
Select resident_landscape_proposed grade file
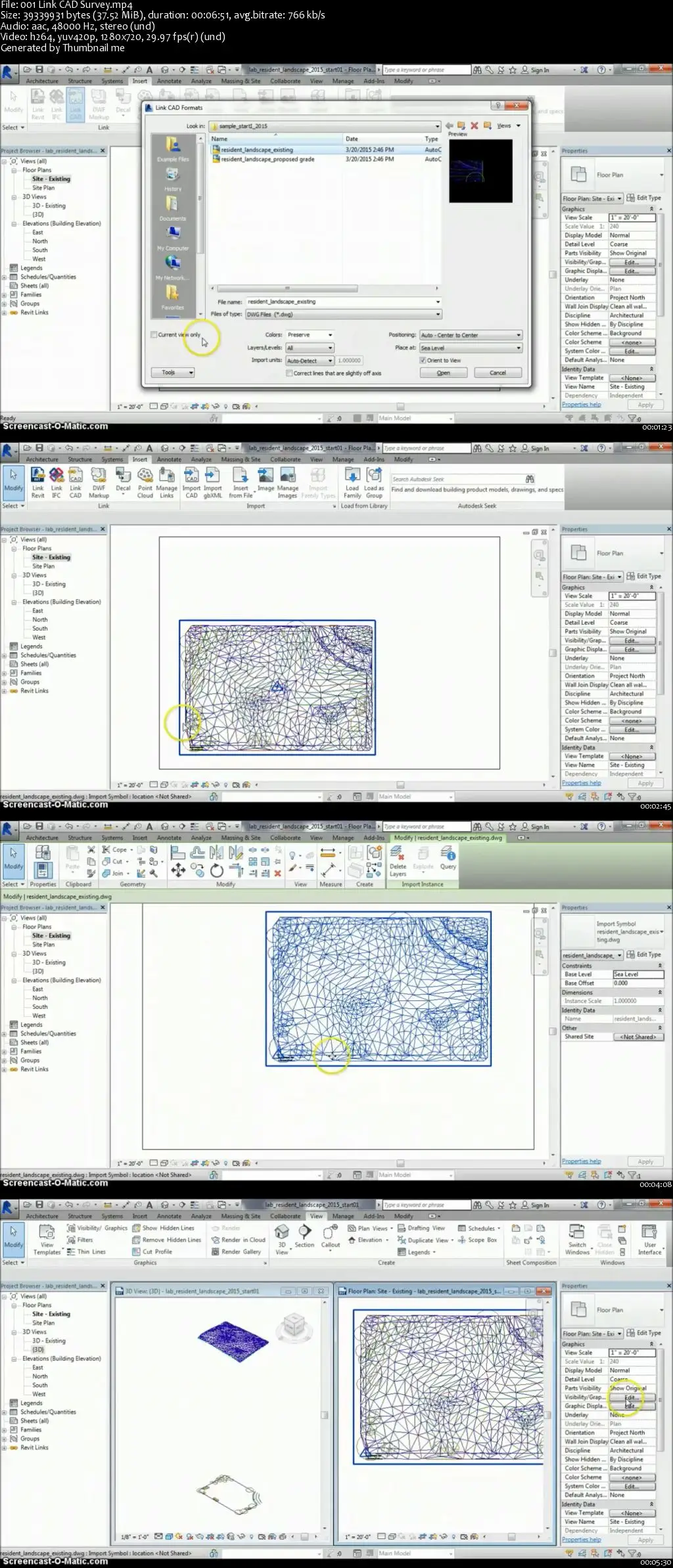[326, 159]
